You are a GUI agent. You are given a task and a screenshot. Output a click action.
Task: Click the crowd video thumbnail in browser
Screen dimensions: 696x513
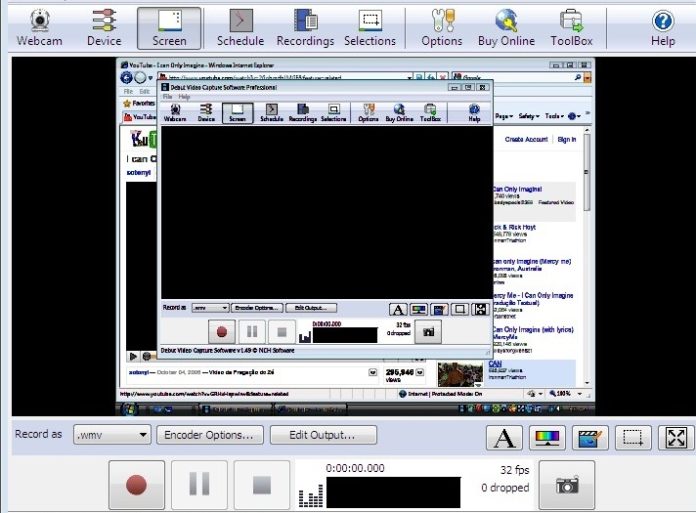(x=460, y=374)
